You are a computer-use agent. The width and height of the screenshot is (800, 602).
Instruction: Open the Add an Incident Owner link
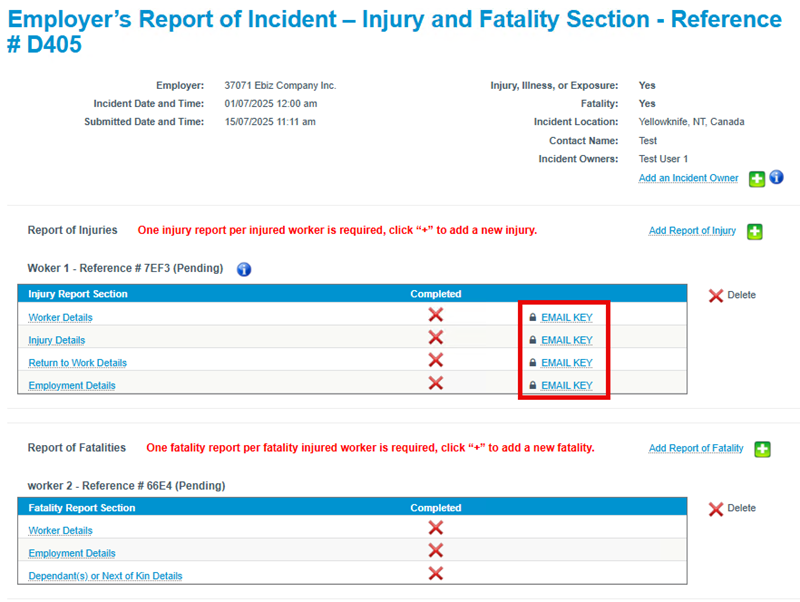(688, 178)
